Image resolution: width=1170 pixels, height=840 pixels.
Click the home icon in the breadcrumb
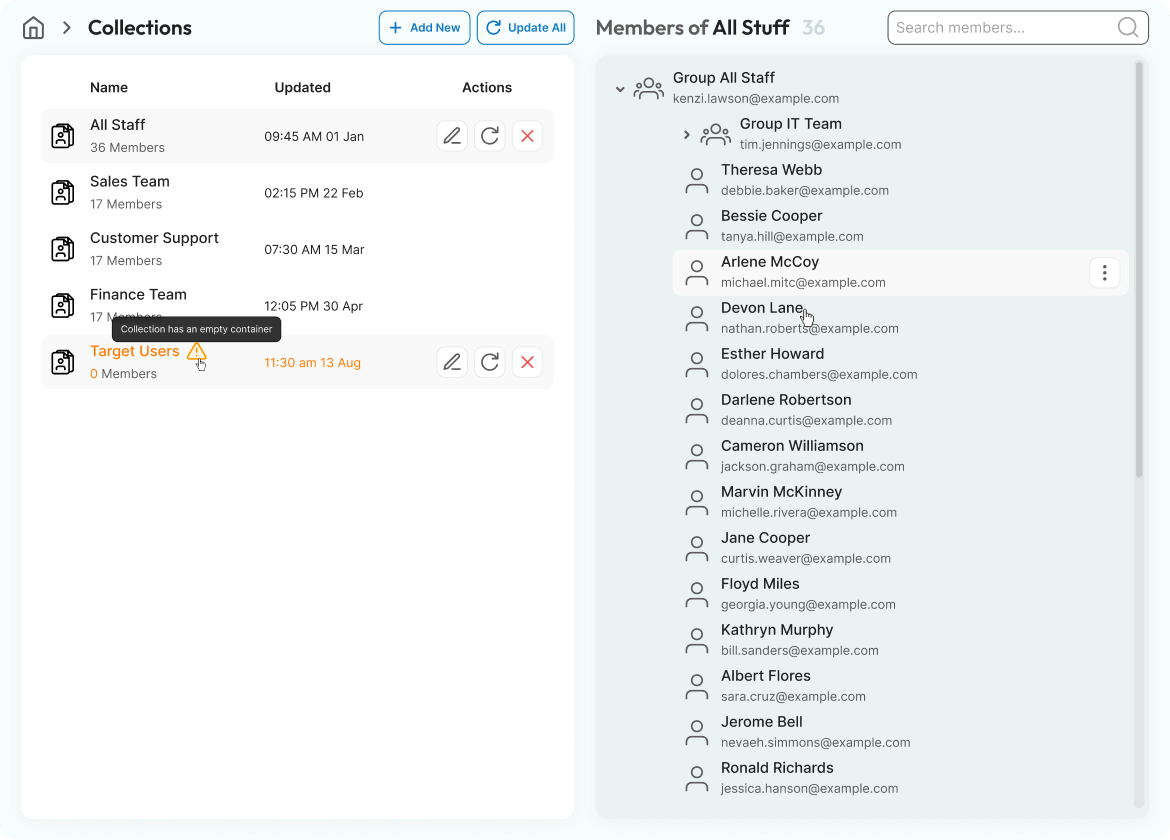(33, 27)
